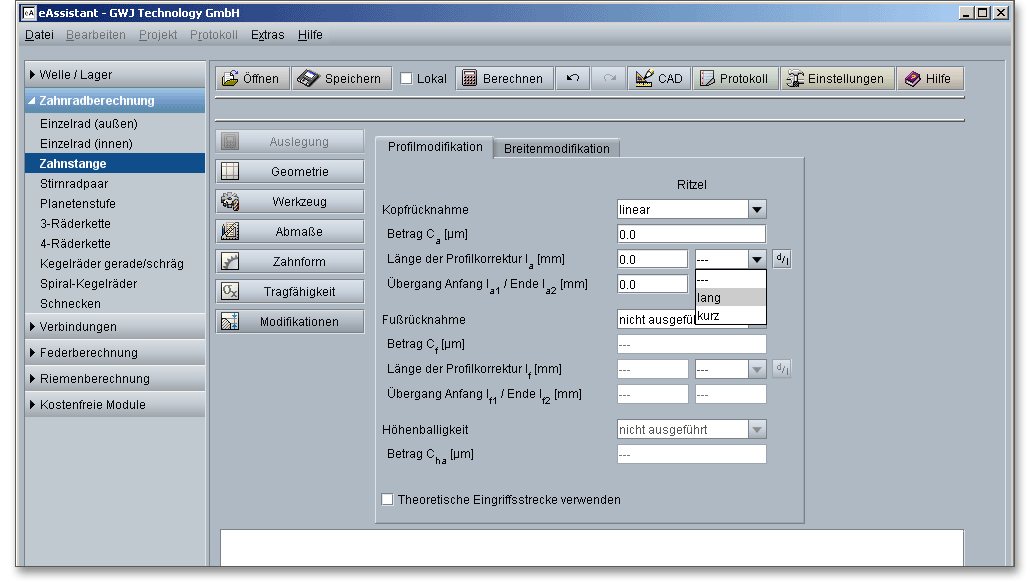The width and height of the screenshot is (1030, 582).
Task: Click the Hilfe book icon button
Action: (929, 79)
